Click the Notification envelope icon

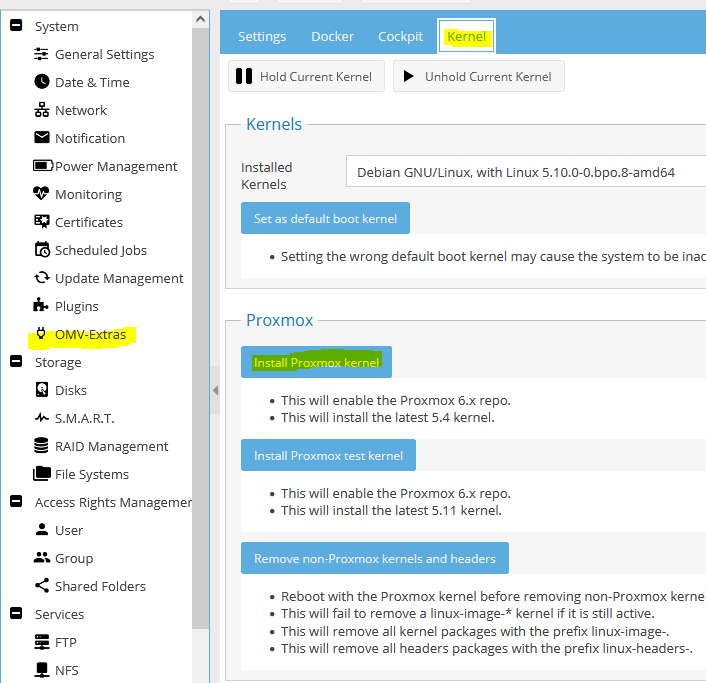point(41,138)
